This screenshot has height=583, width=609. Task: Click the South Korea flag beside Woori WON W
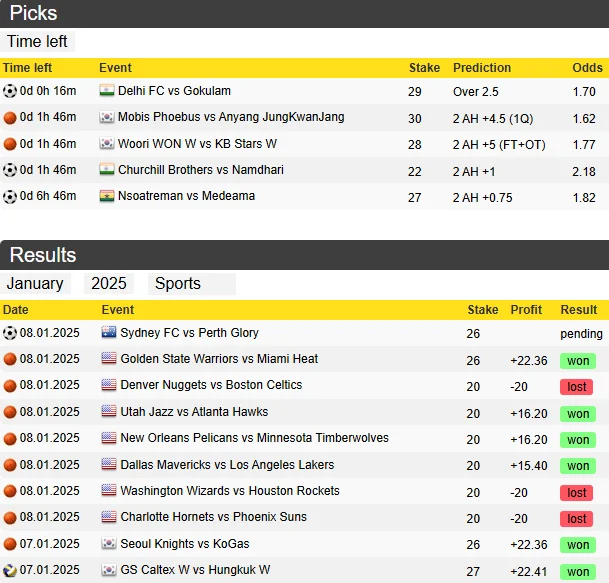(107, 144)
